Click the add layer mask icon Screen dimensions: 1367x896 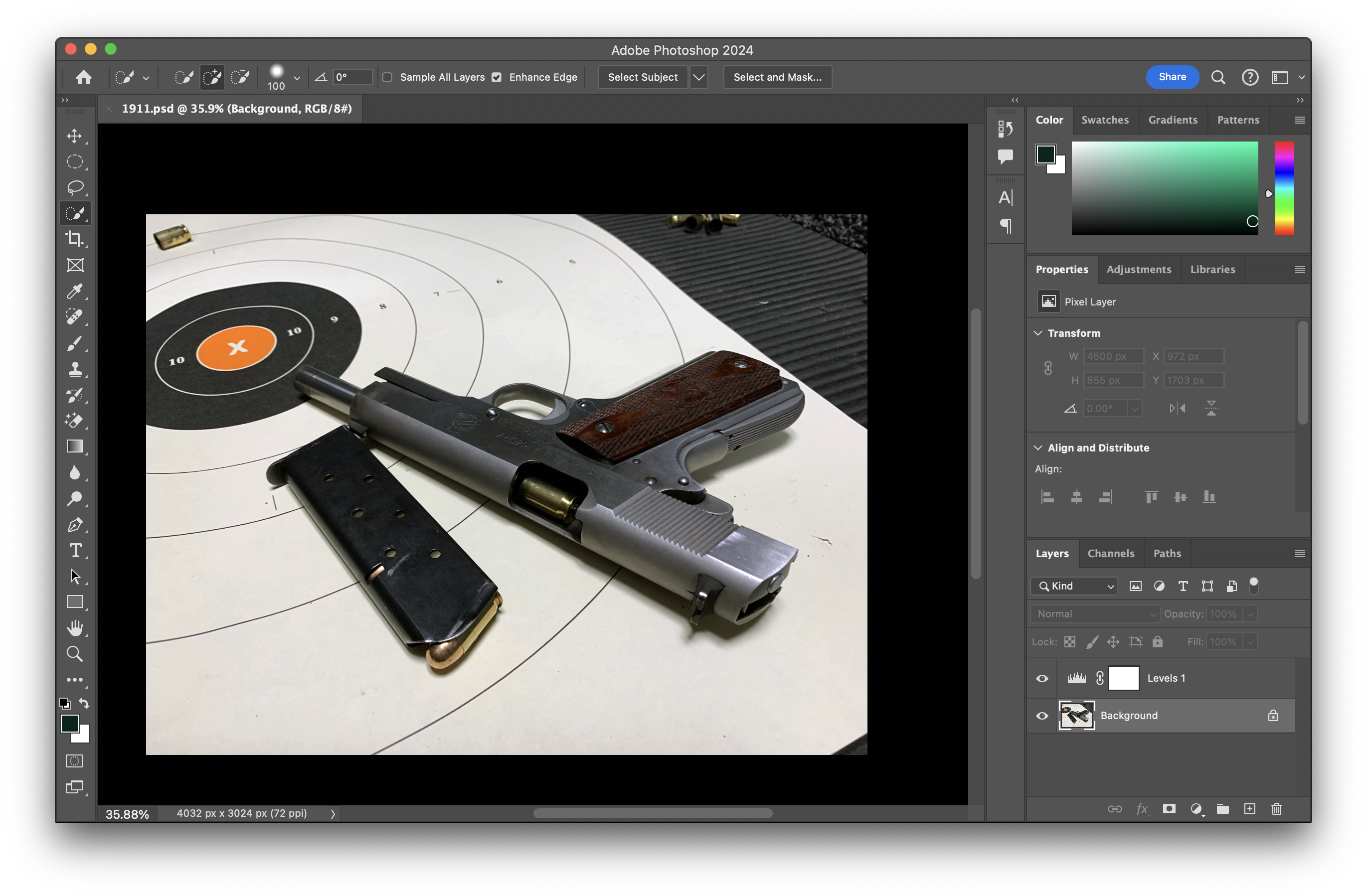1169,809
